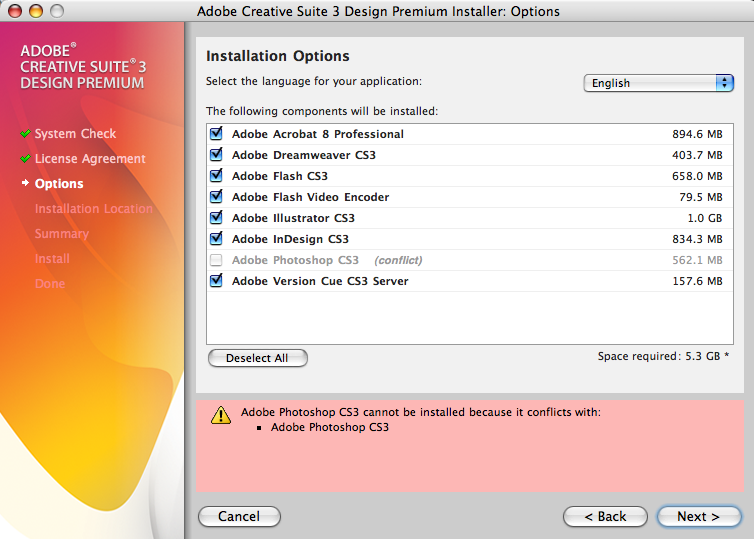Click the Cancel button
754x539 pixels.
click(x=239, y=516)
